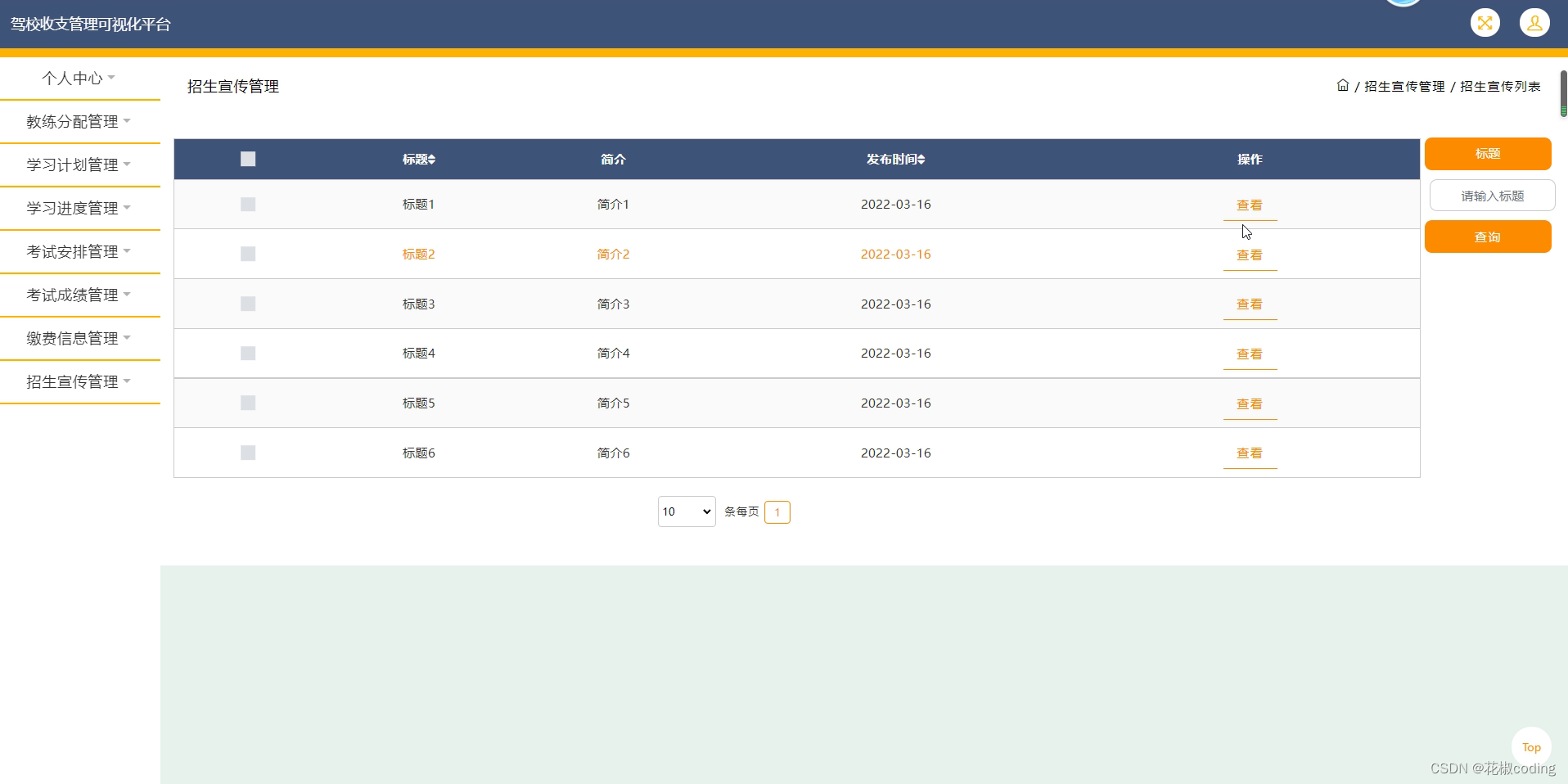
Task: Focus the 请输入标题 input field
Action: [x=1492, y=196]
